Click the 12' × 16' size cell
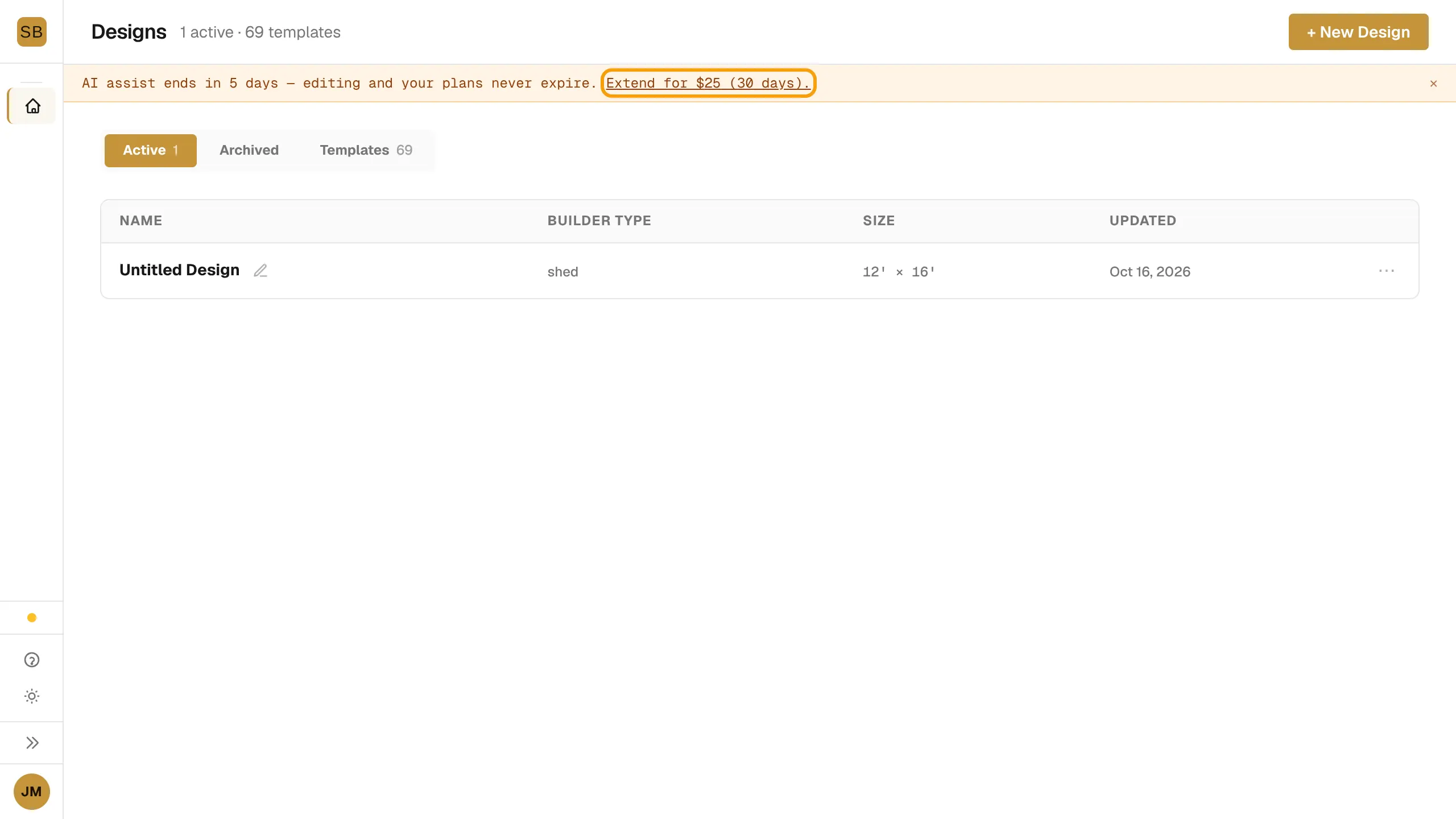The height and width of the screenshot is (819, 1456). 899,272
